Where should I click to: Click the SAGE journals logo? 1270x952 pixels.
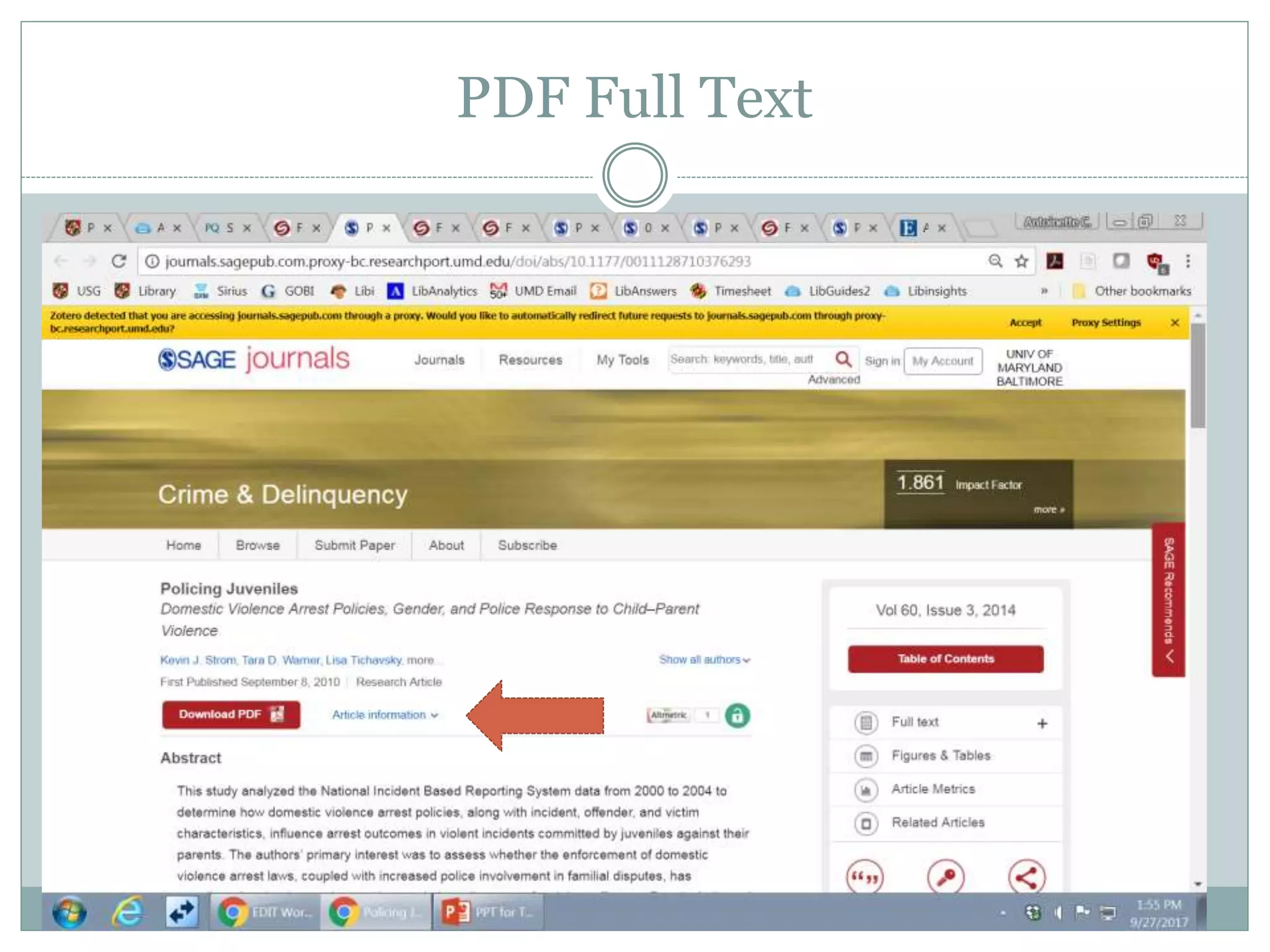(254, 359)
